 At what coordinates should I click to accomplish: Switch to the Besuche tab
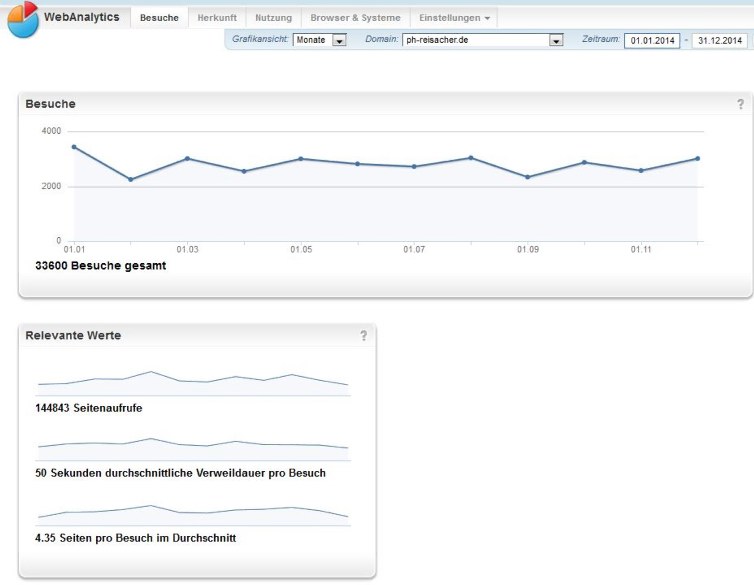(x=160, y=18)
